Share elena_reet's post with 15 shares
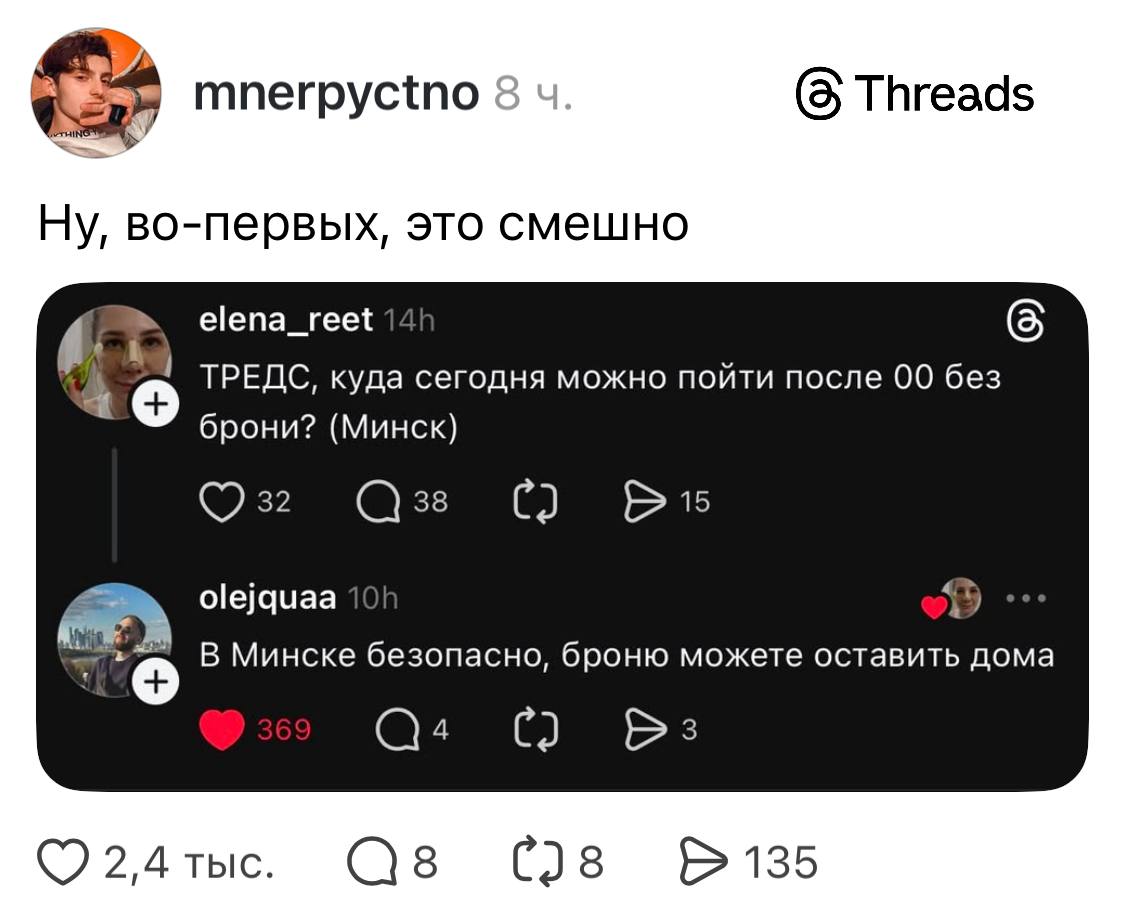Viewport: 1125px width, 923px height. coord(641,502)
